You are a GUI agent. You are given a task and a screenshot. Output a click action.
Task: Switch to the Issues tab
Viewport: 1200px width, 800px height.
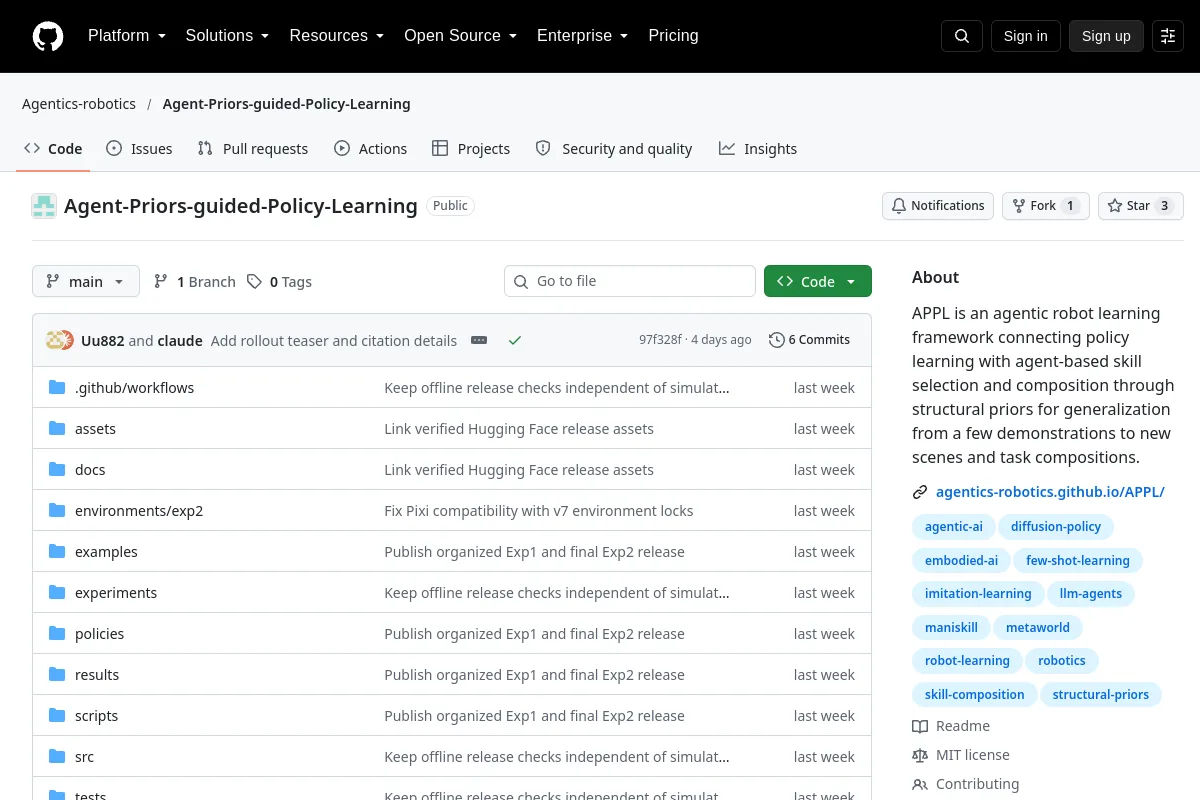tap(139, 149)
